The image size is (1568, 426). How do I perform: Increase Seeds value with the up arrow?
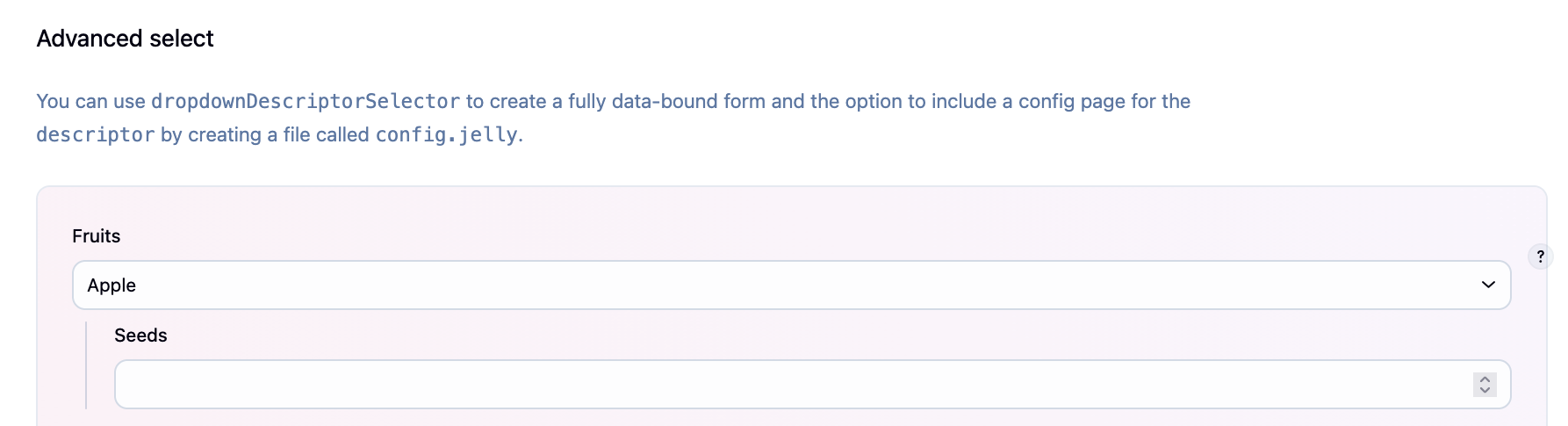click(1485, 379)
